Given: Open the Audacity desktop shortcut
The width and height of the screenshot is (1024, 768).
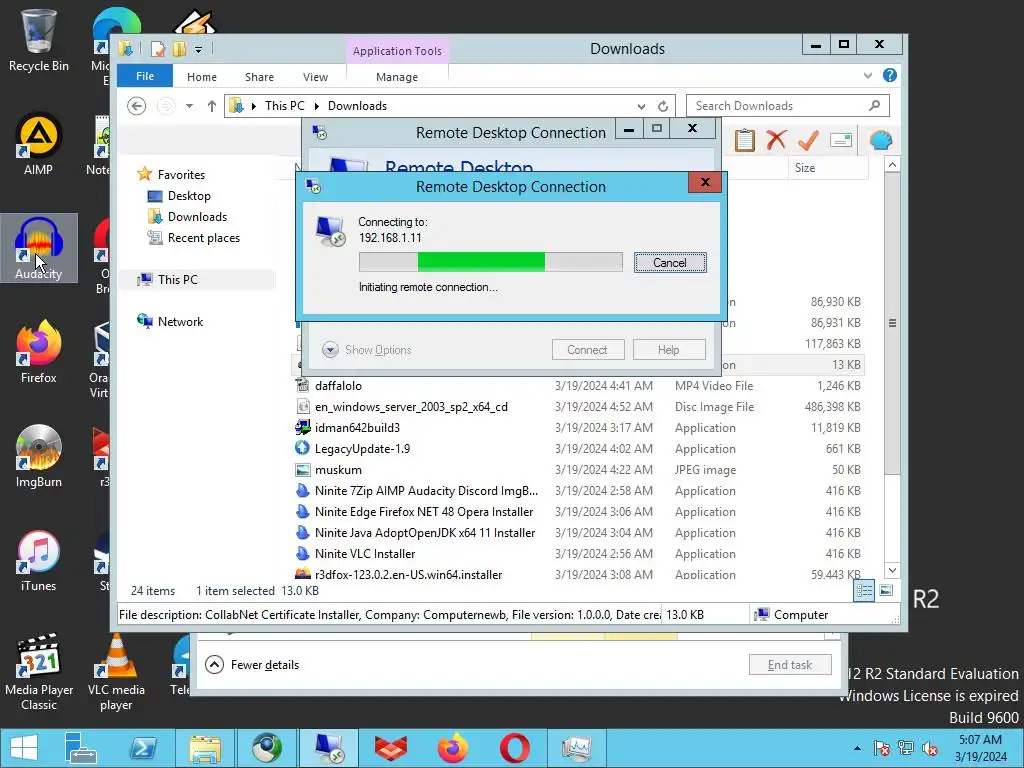Looking at the screenshot, I should pos(39,248).
